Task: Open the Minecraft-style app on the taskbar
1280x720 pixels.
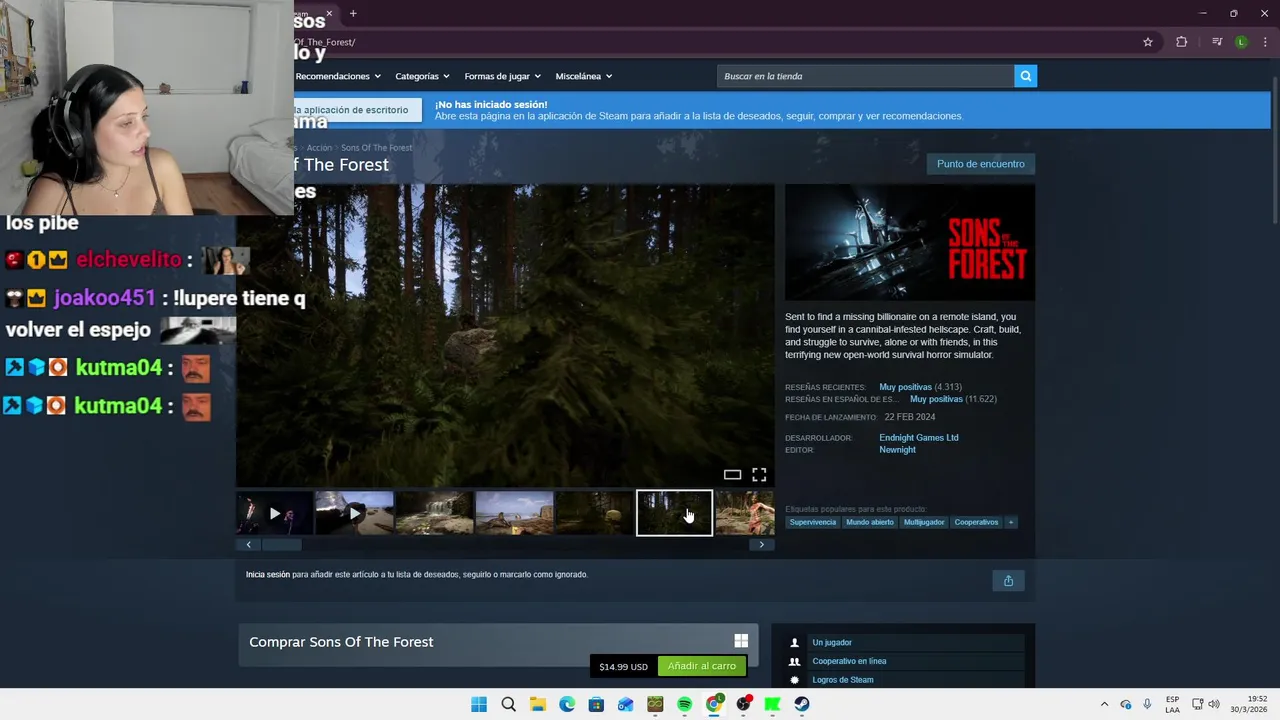Action: click(655, 704)
